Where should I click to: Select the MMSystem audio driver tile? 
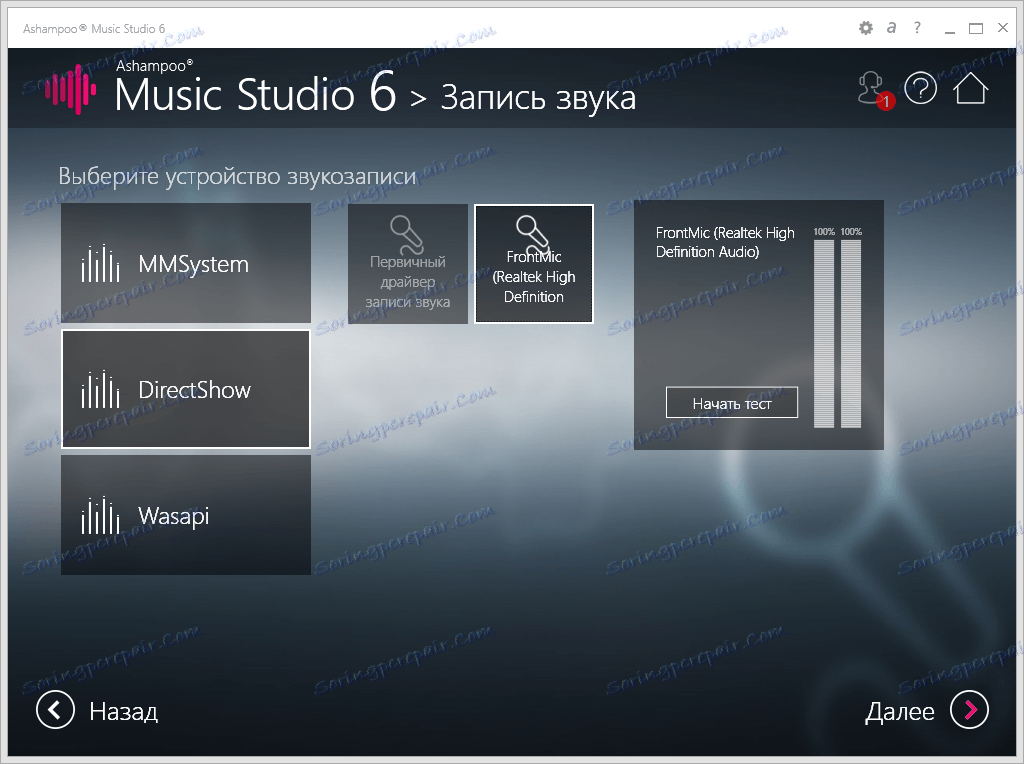coord(186,263)
